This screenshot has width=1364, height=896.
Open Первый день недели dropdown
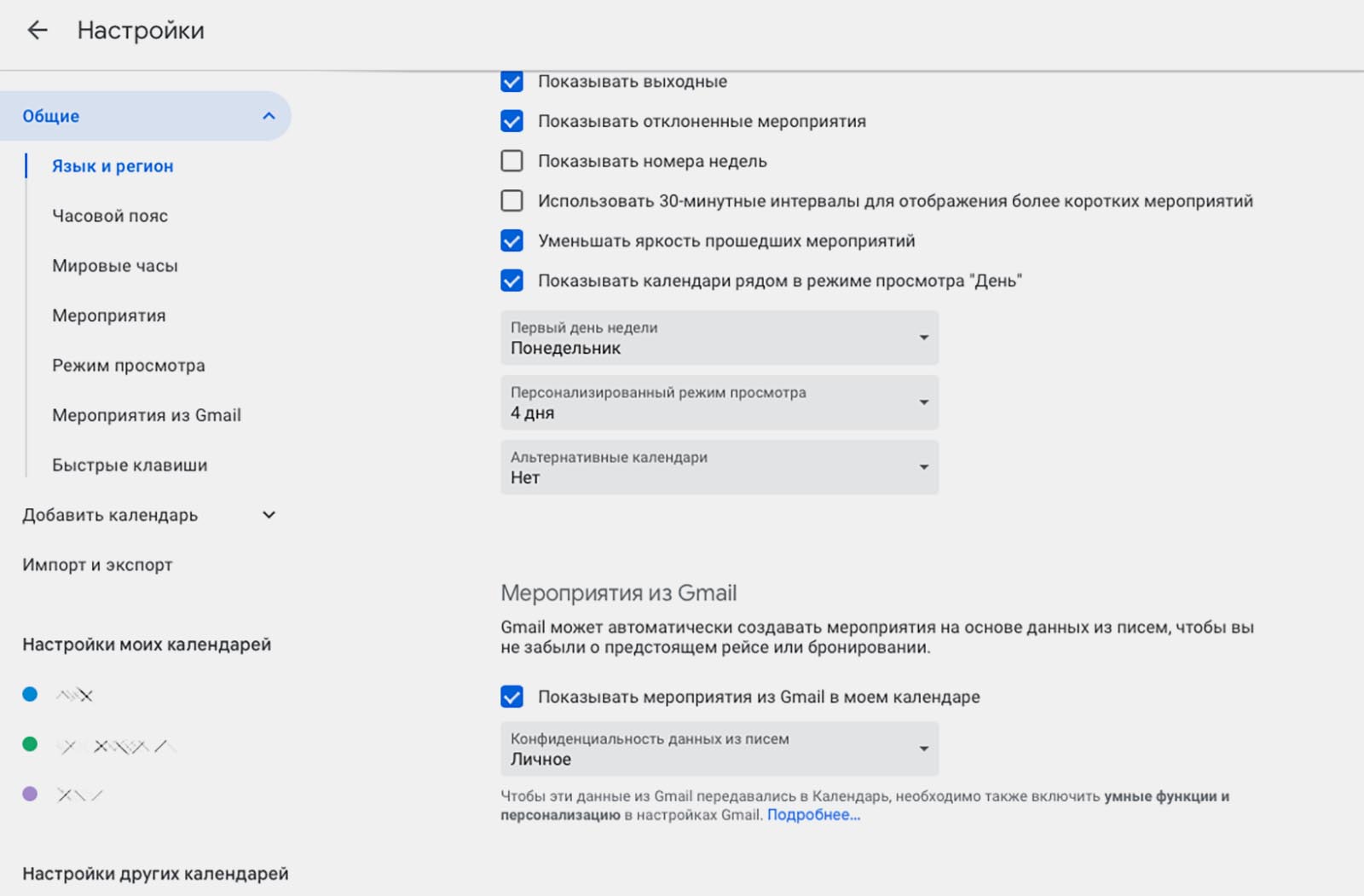click(719, 338)
